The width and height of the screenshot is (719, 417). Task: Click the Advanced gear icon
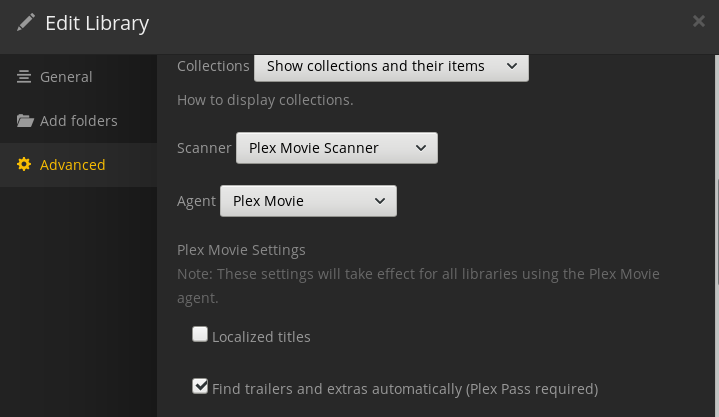point(24,164)
